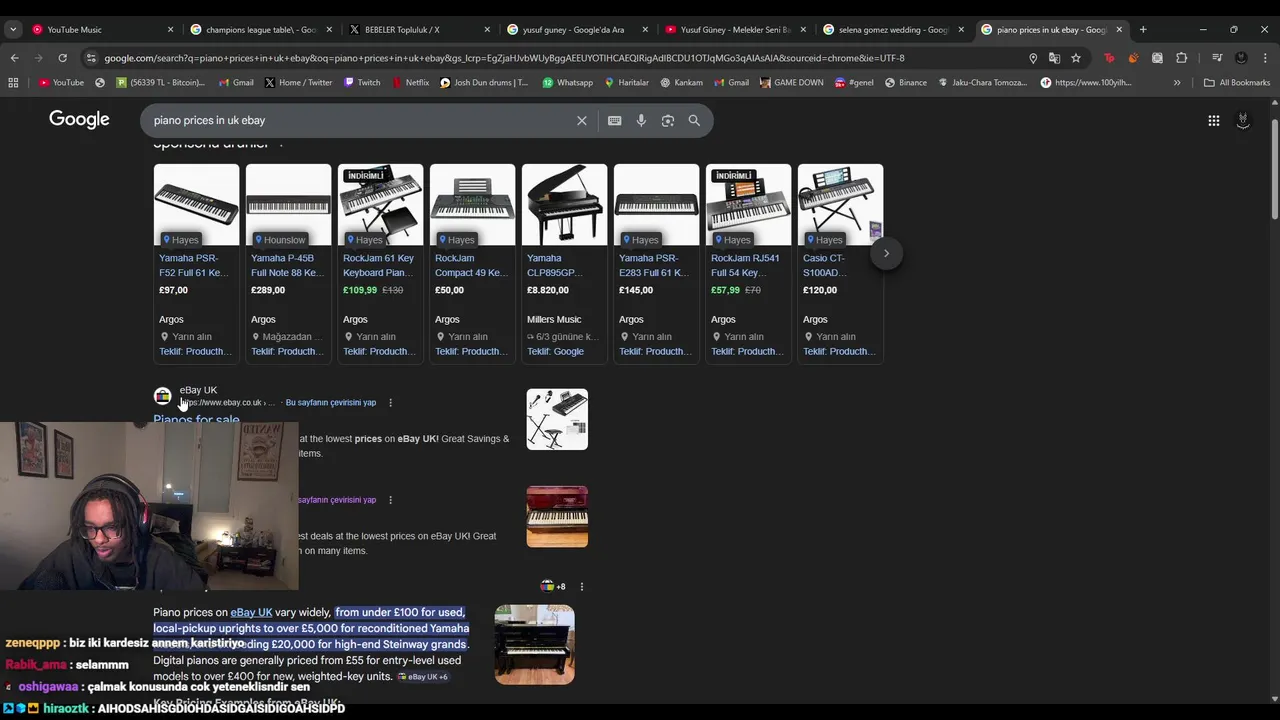Open red piano thumbnail of second result

(x=557, y=516)
